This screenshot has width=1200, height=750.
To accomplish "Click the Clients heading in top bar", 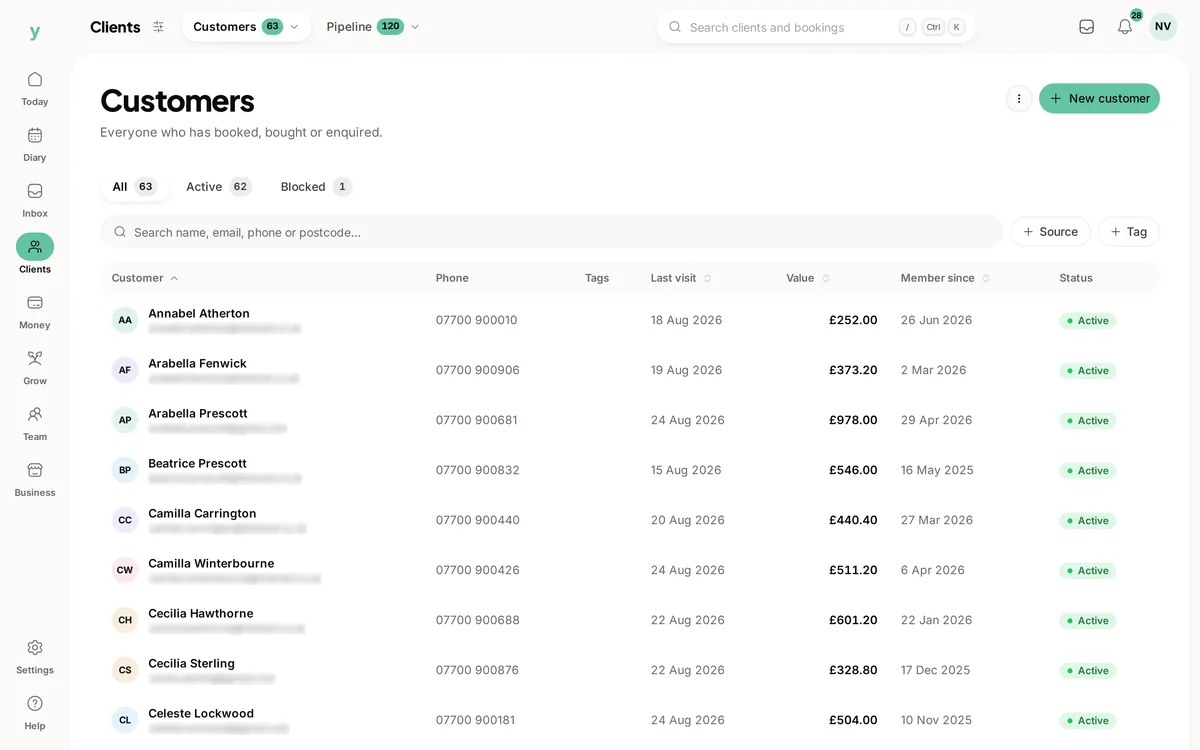I will 115,27.
